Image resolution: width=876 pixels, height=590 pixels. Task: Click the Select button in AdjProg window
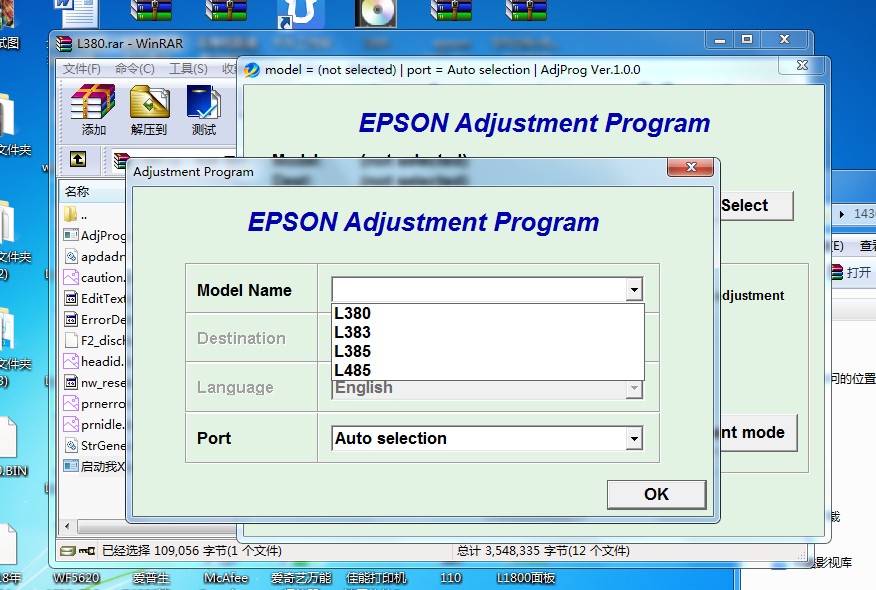coord(756,206)
